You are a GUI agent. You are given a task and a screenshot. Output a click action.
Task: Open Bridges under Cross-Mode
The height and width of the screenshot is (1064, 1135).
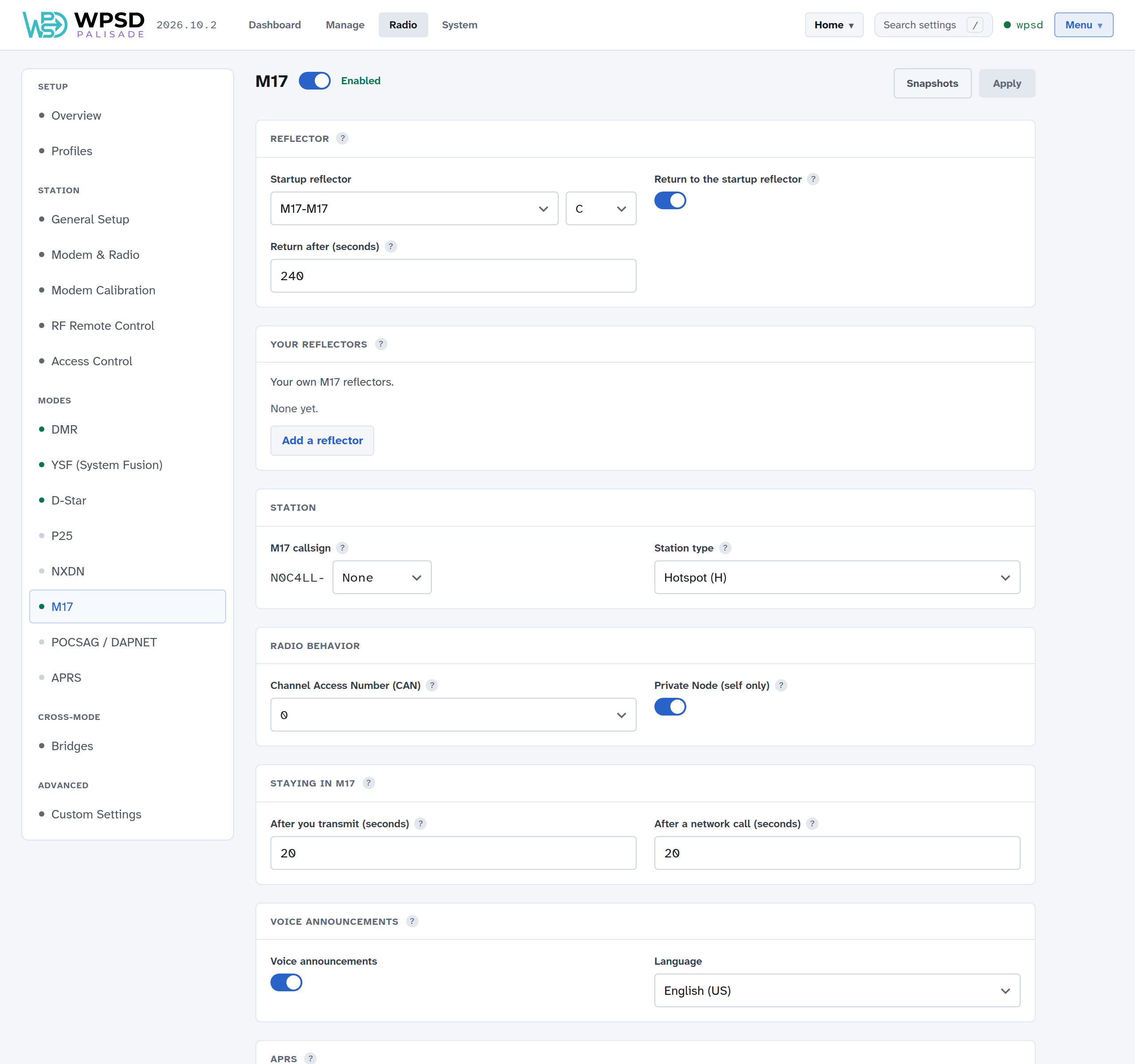click(127, 746)
